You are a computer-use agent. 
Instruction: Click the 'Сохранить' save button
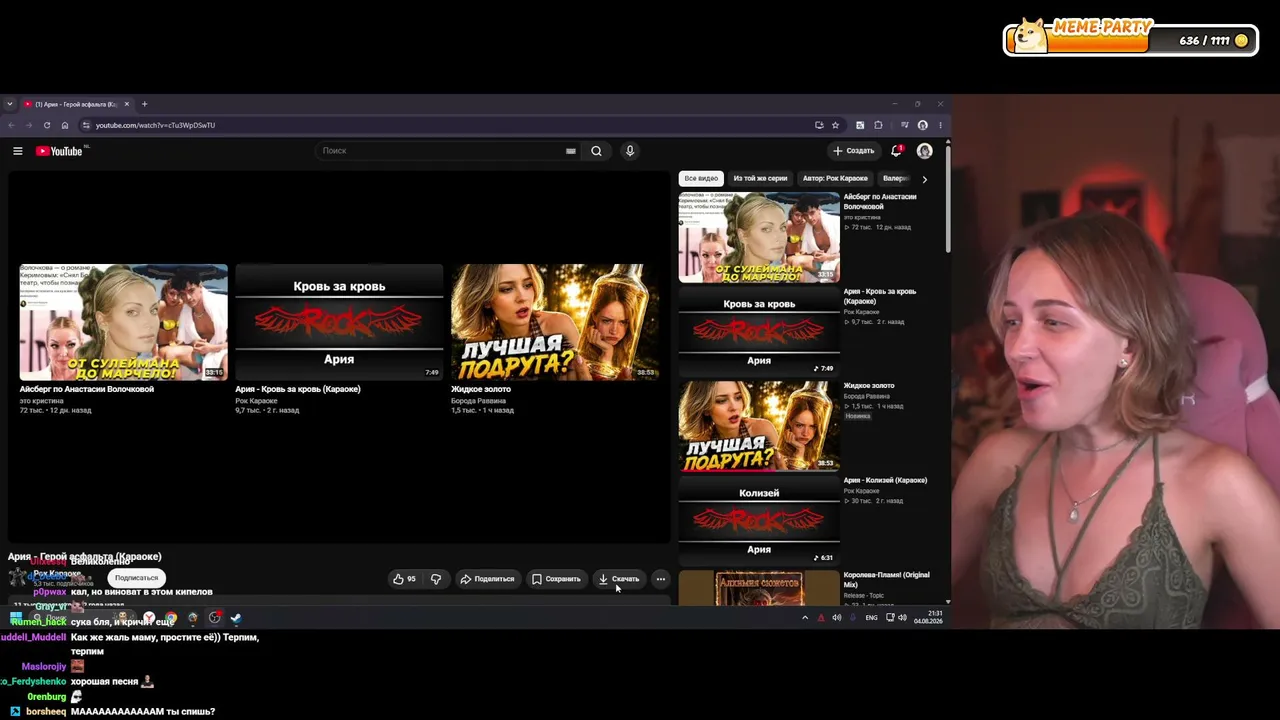tap(556, 579)
